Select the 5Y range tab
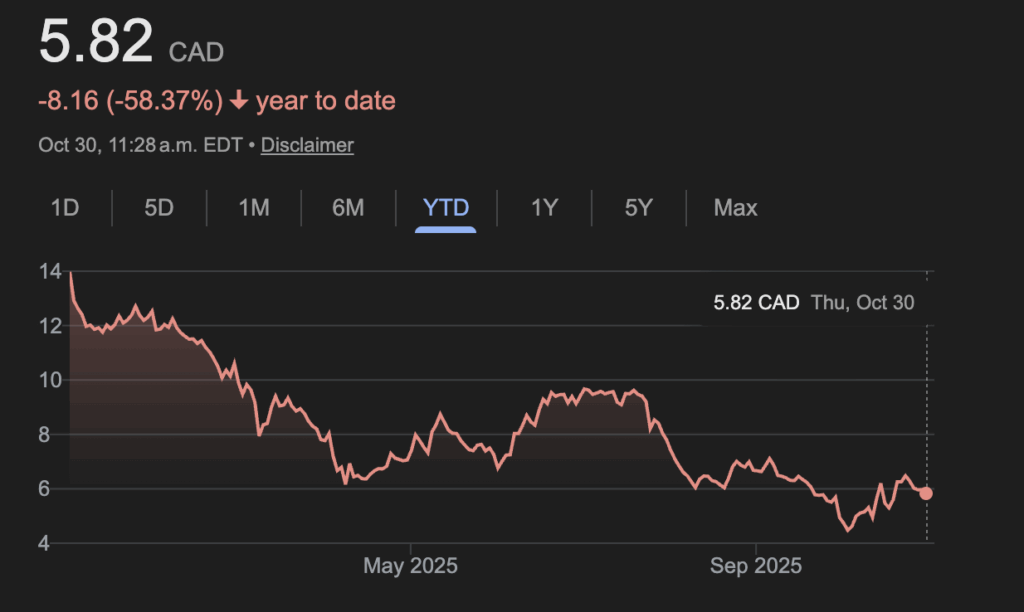Screen dimensions: 1024x612 tap(639, 208)
